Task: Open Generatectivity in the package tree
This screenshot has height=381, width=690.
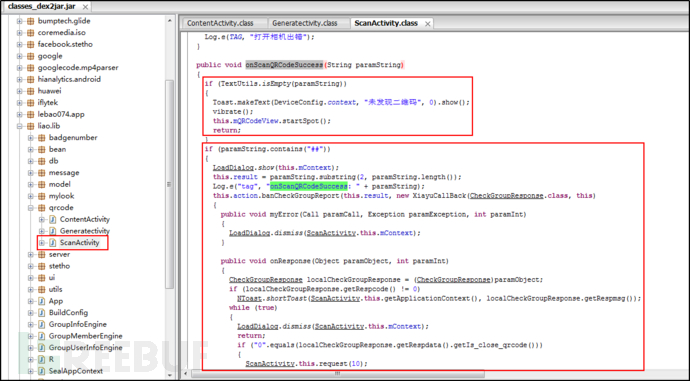Action: 84,231
